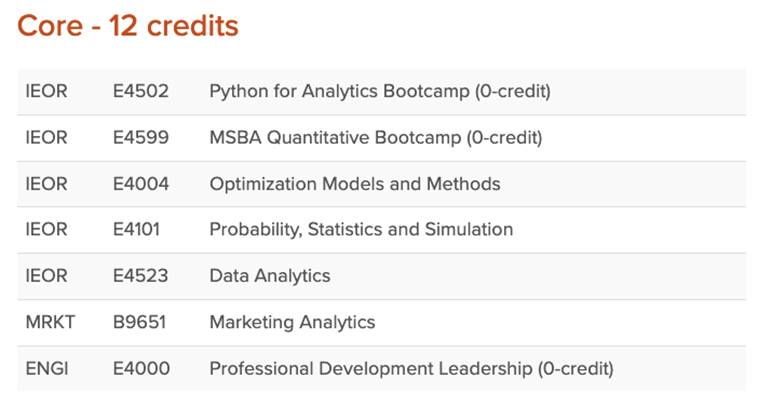The image size is (758, 406).
Task: Click course number E4000
Action: point(141,369)
